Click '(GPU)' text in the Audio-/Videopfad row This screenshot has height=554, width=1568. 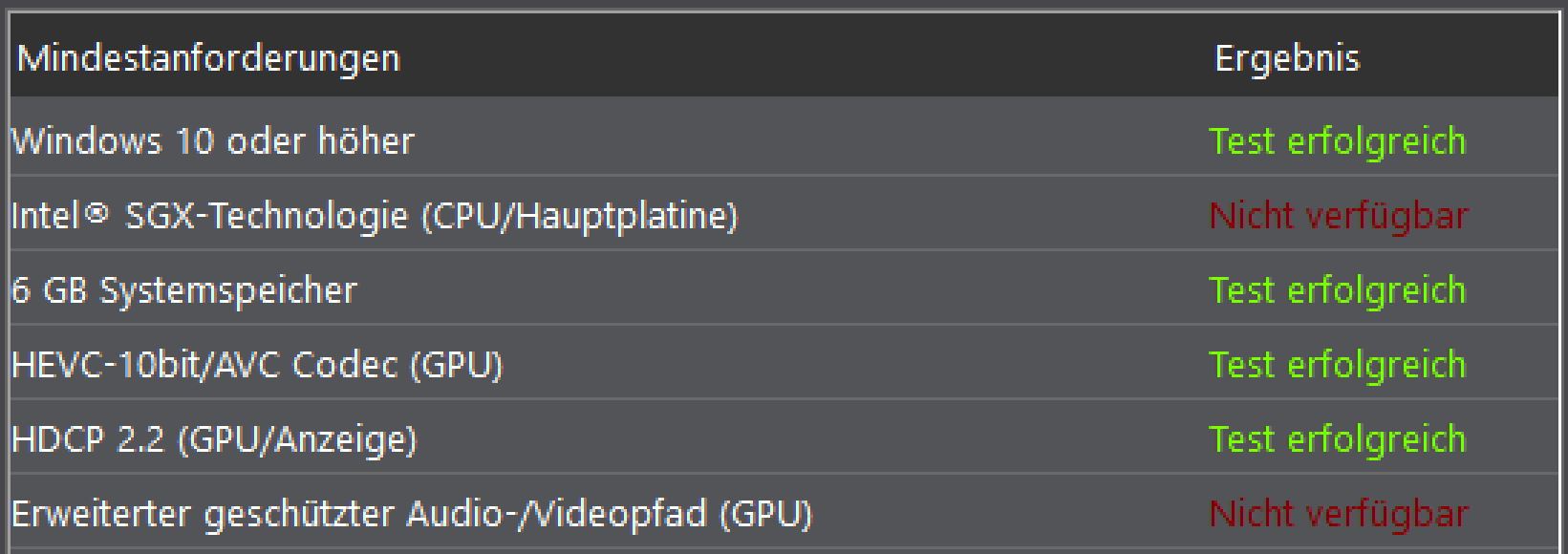766,515
